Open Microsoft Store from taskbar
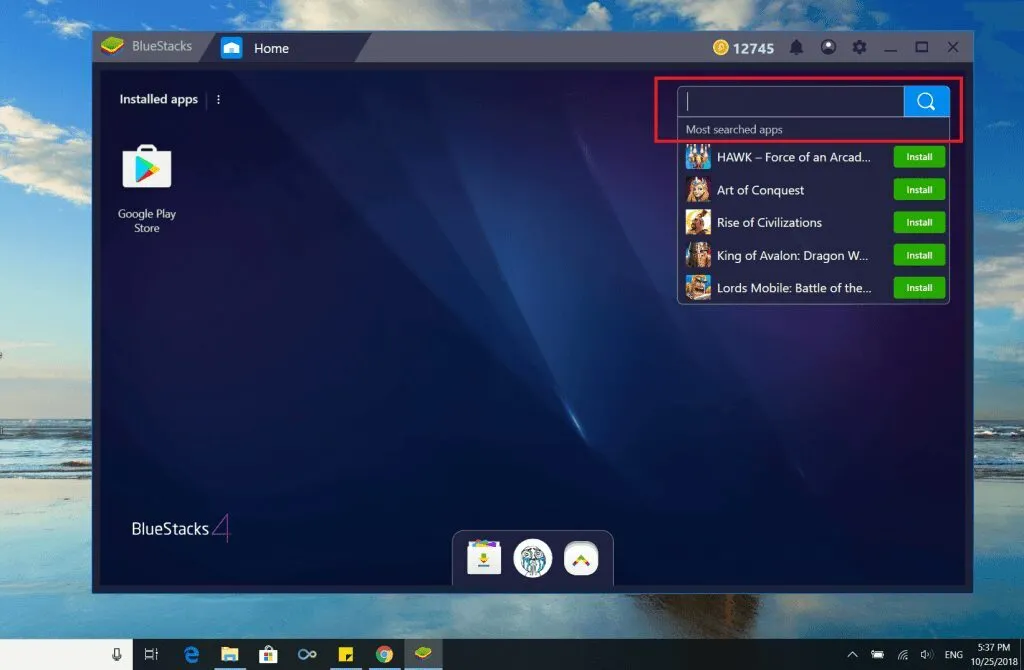 (x=268, y=654)
